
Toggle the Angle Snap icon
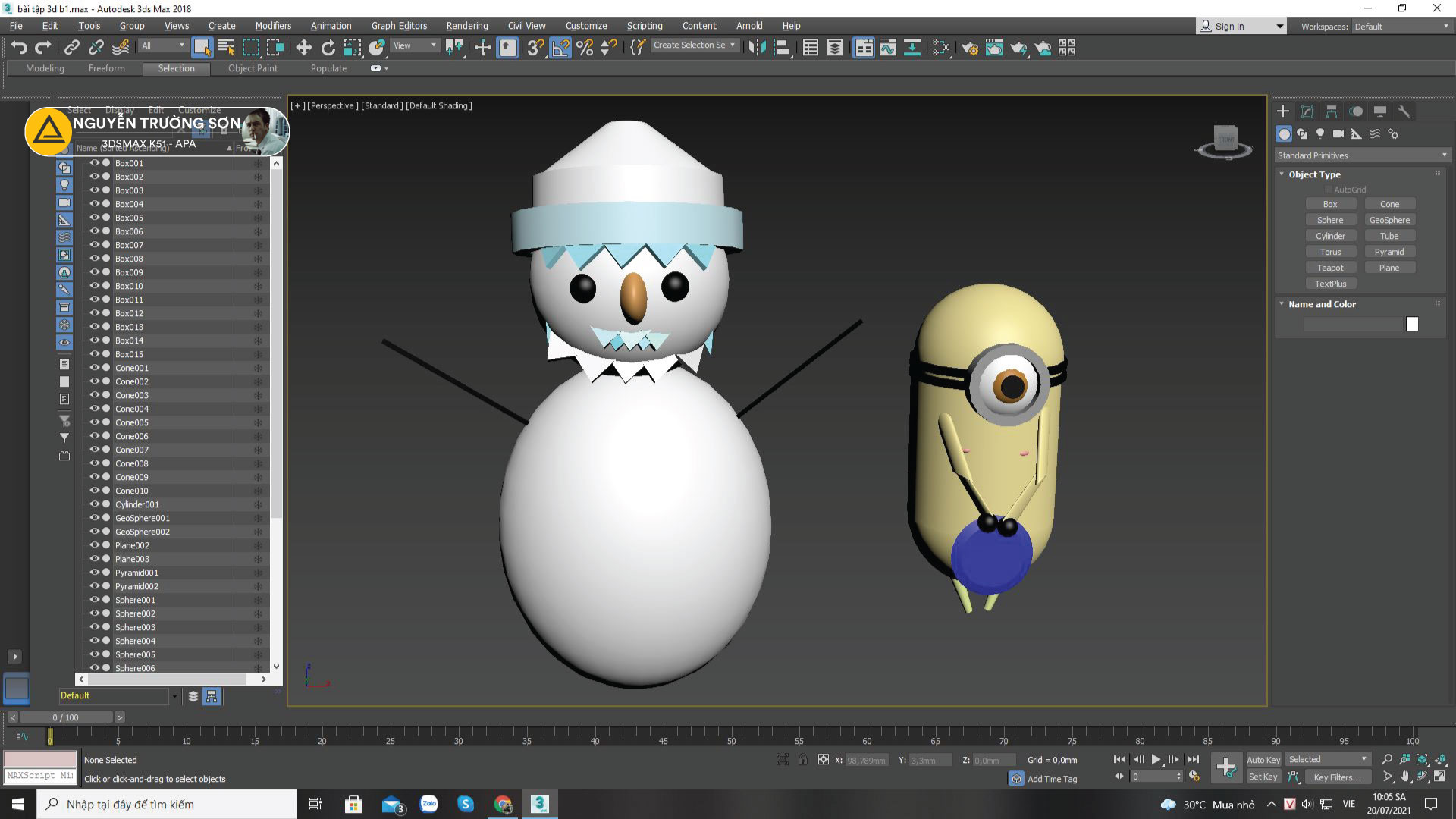[560, 48]
